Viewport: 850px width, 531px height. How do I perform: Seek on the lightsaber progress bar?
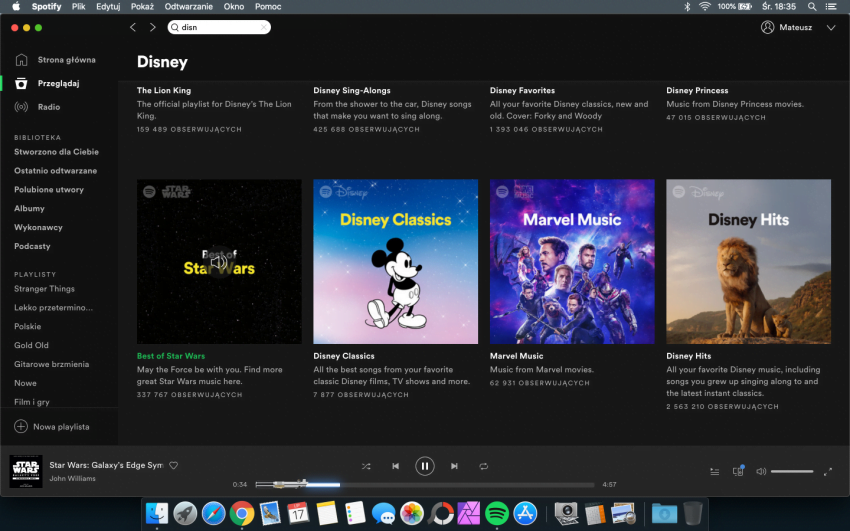click(x=425, y=484)
